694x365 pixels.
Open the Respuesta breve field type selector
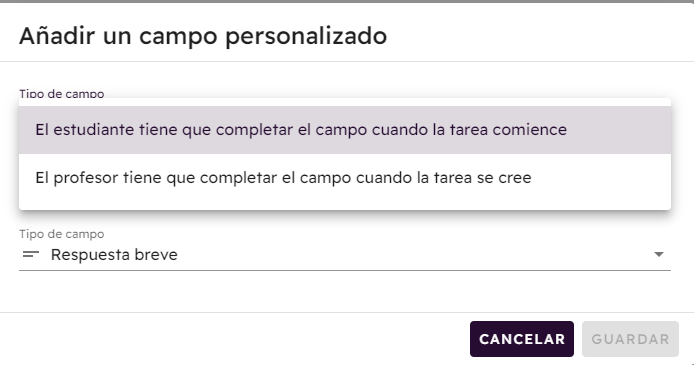(x=345, y=254)
